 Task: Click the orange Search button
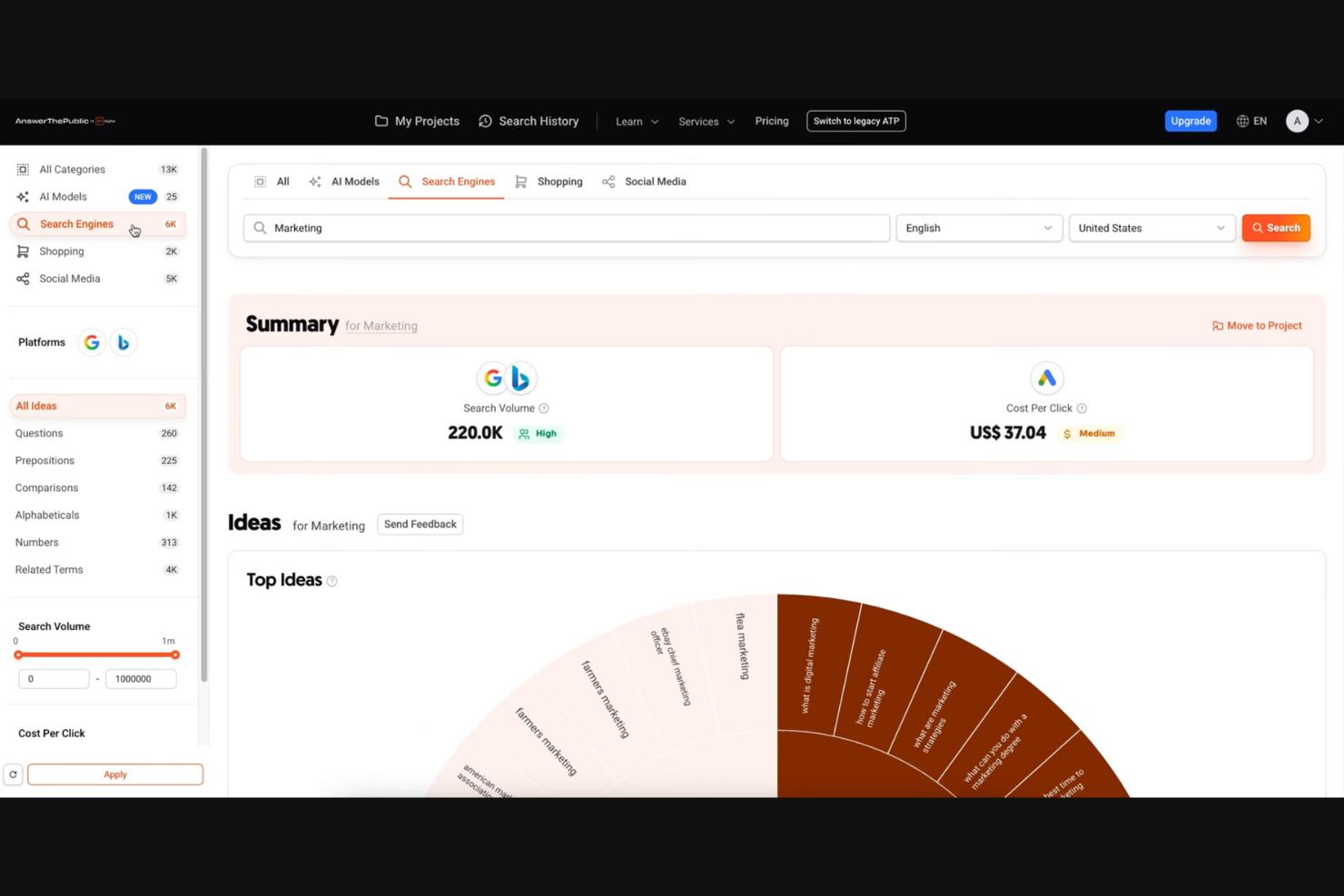[x=1276, y=228]
